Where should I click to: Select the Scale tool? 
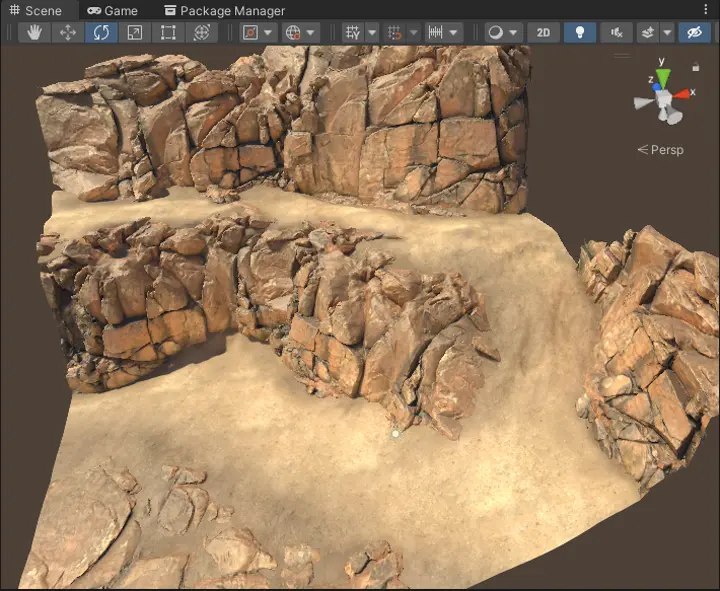point(135,33)
